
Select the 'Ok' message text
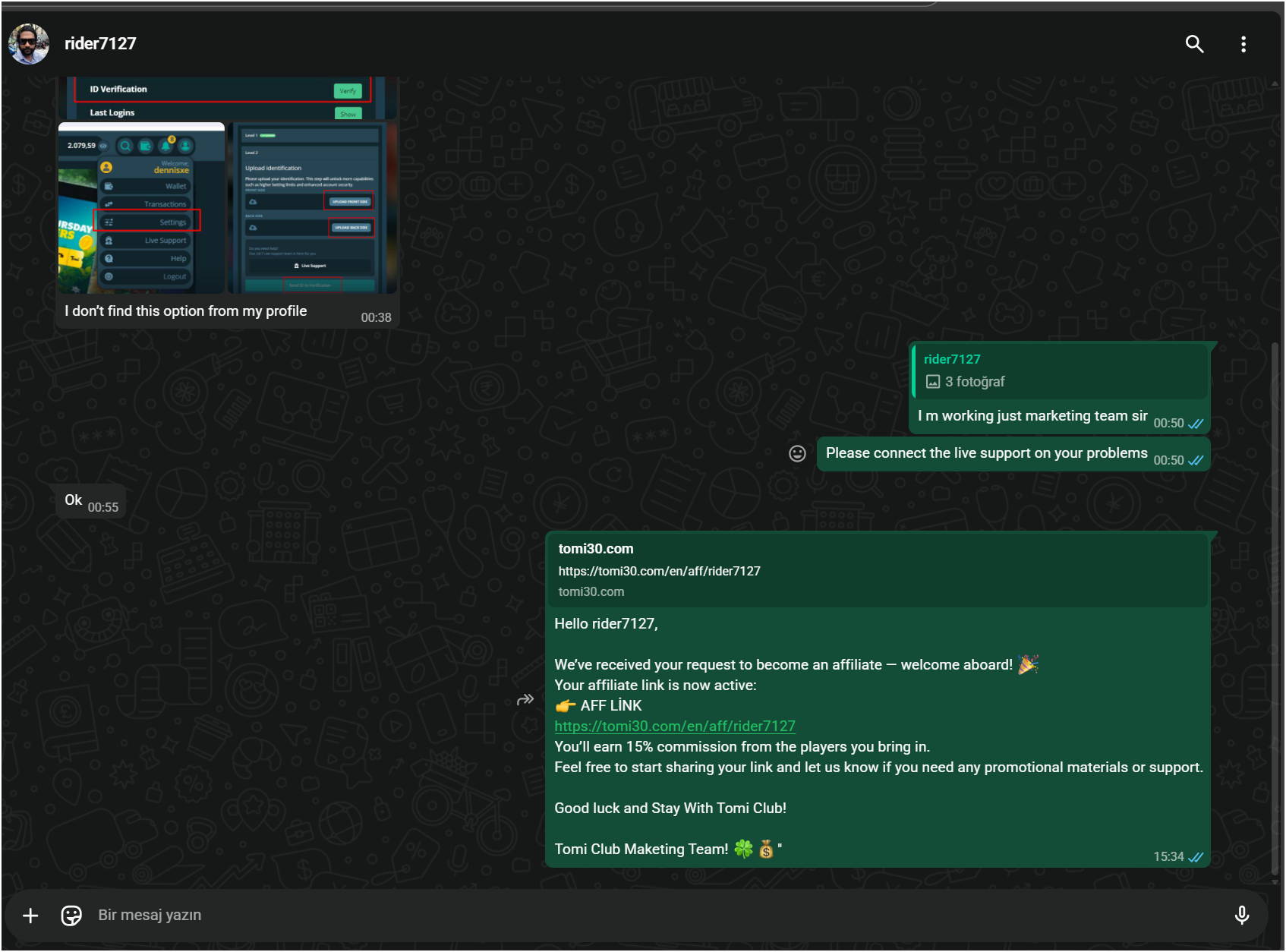pos(74,500)
